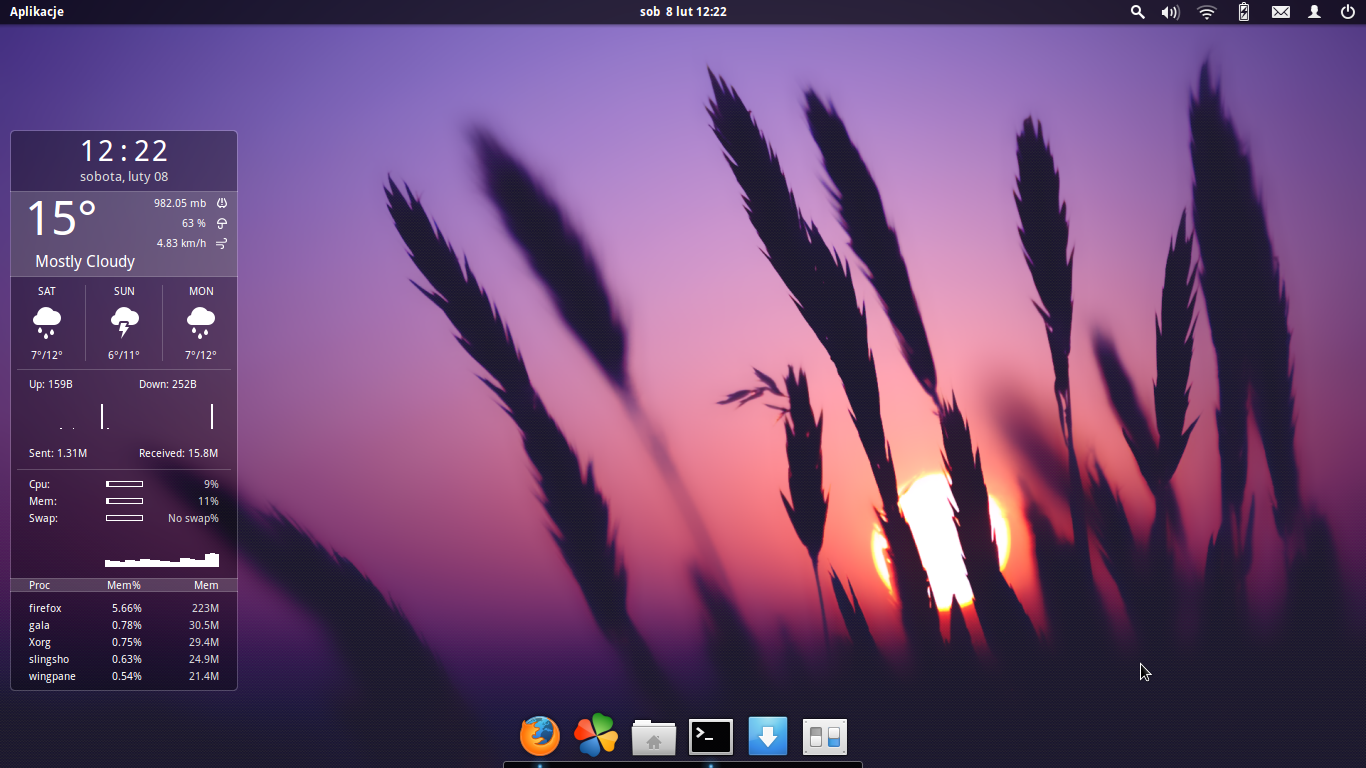Click the 'No swap%' value
1366x768 pixels.
[x=193, y=518]
